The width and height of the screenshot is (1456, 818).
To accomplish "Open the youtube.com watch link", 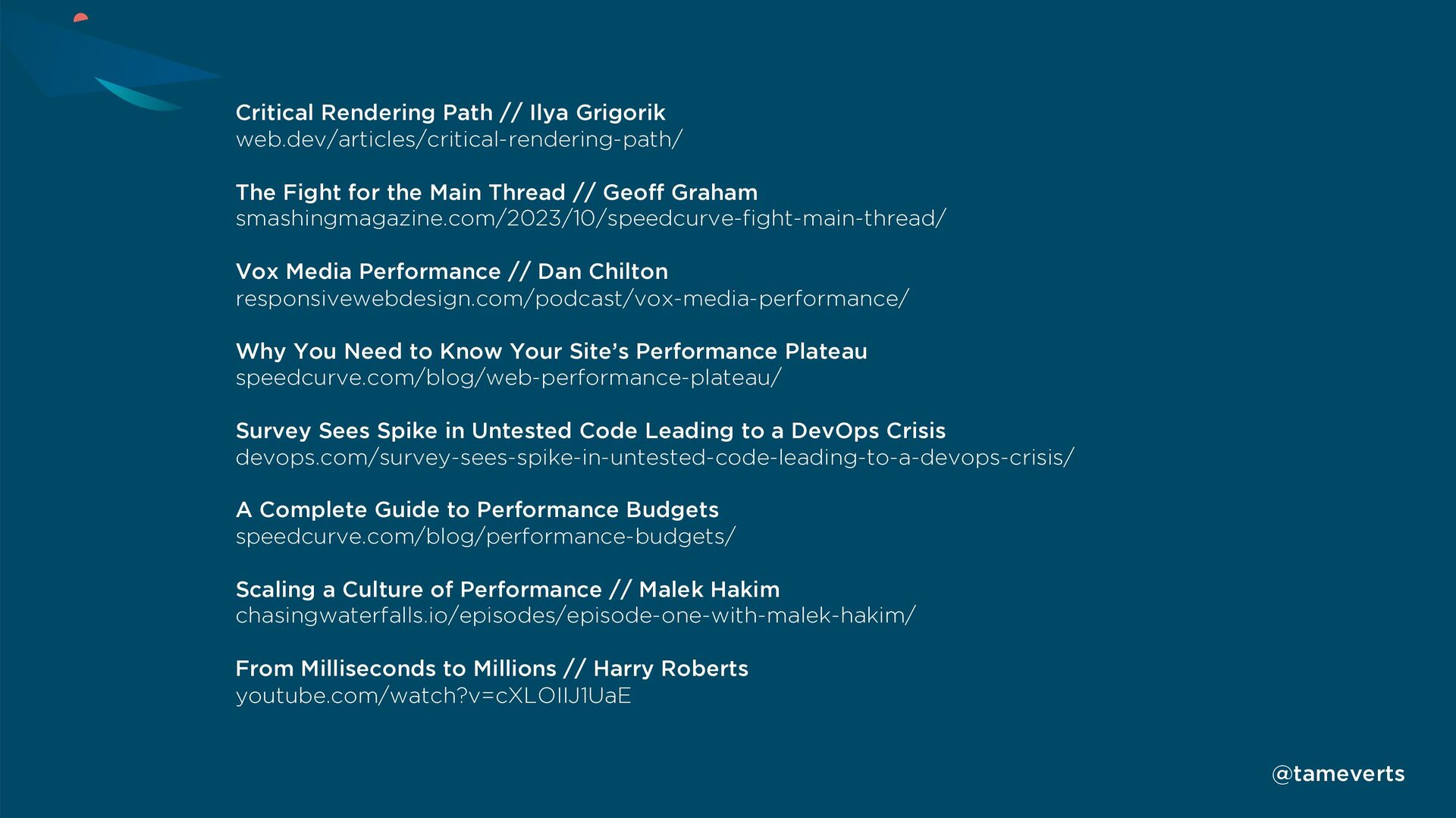I will [433, 695].
